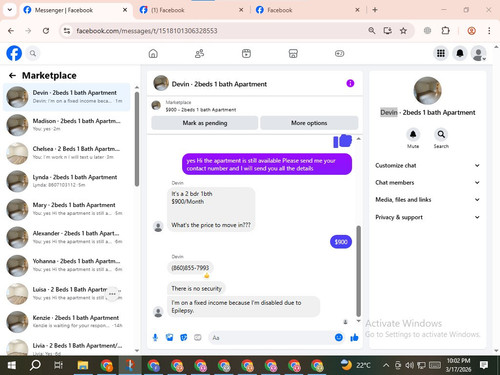Open large apartment photo in right panel
This screenshot has height=375, width=500.
[428, 91]
